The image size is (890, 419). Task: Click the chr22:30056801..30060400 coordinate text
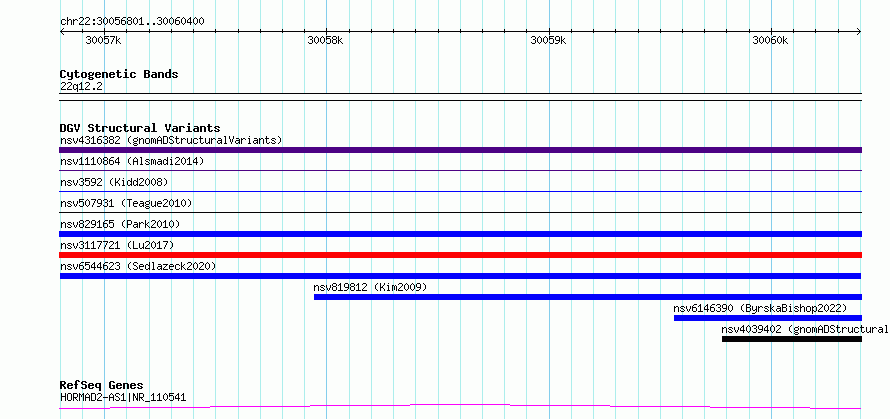132,22
